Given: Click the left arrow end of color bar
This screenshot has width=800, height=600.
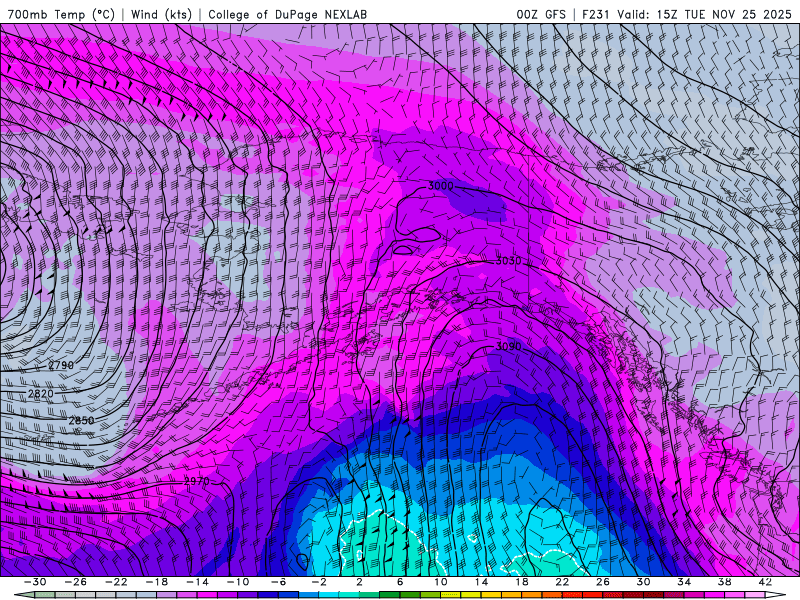Looking at the screenshot, I should click(23, 595).
